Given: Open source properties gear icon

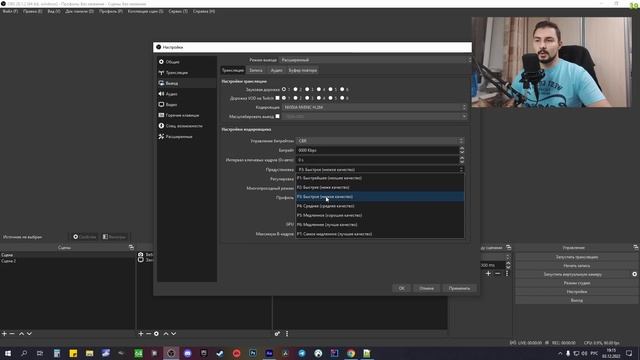Looking at the screenshot, I should pos(156,333).
